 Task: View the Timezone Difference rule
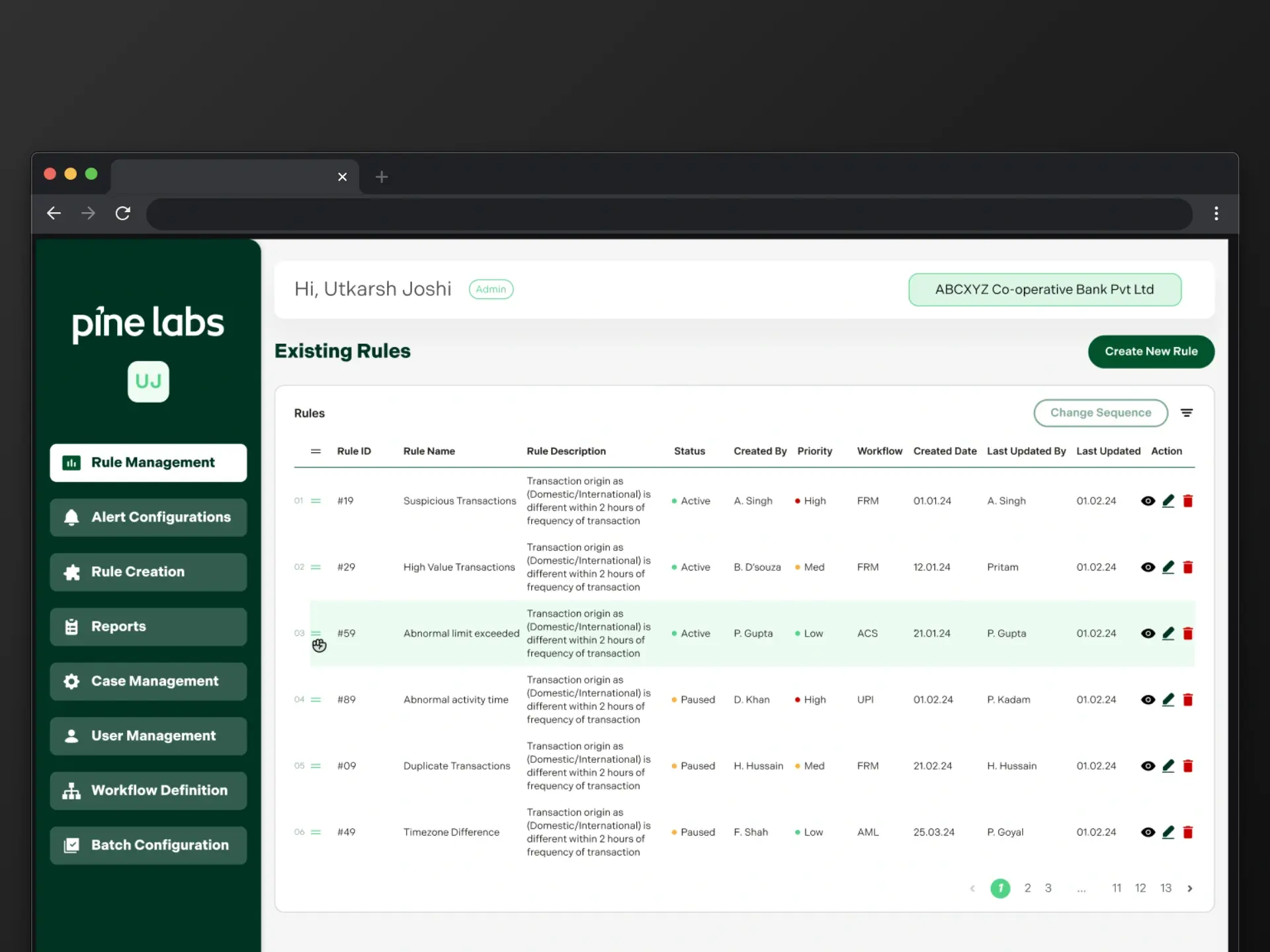(1148, 832)
